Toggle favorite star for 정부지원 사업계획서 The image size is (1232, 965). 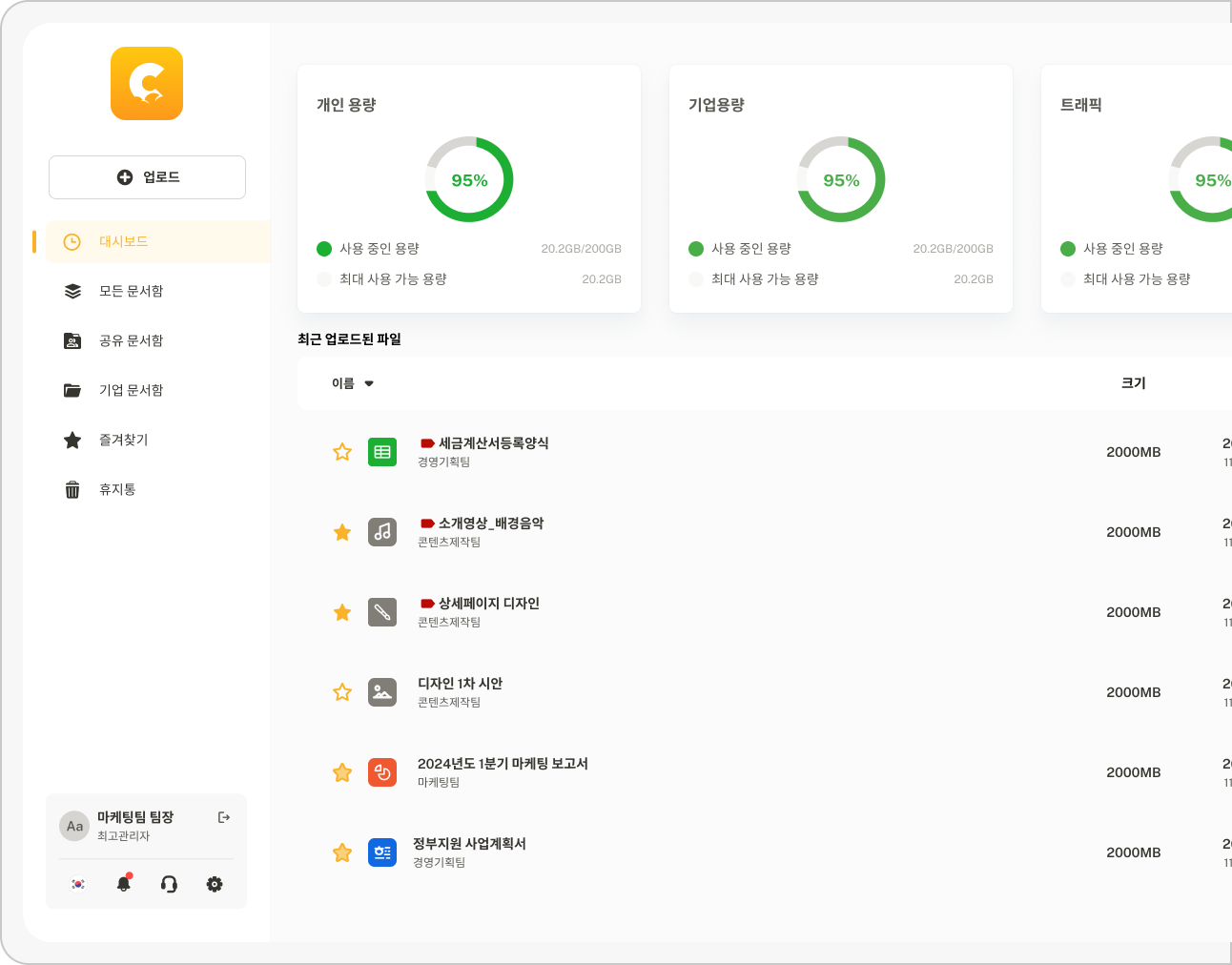click(x=342, y=852)
